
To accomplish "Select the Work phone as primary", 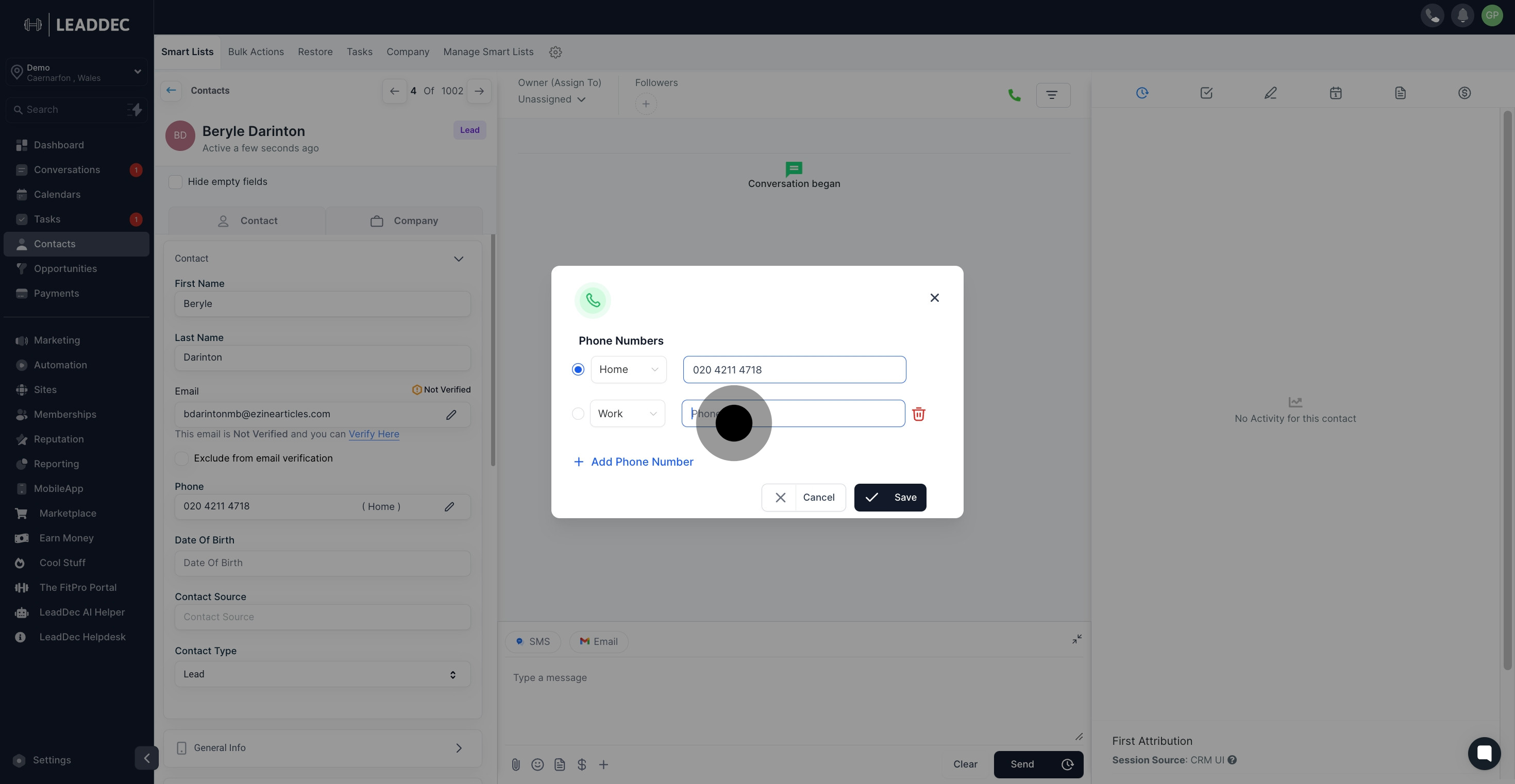I will 578,414.
